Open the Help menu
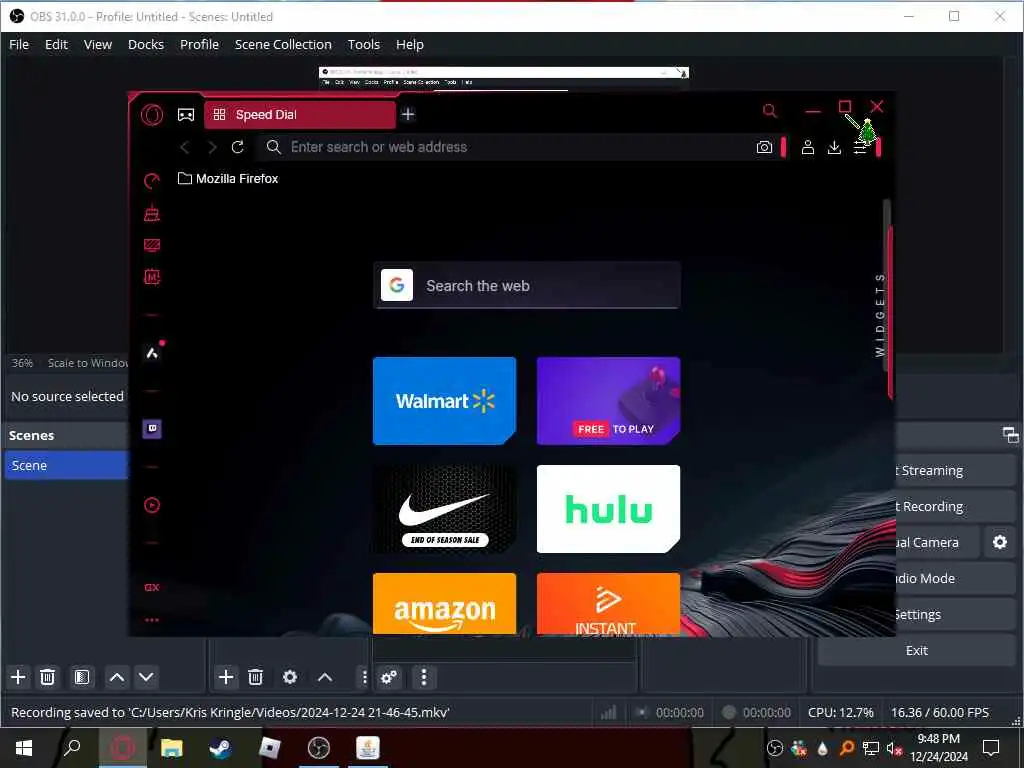Viewport: 1024px width, 768px height. coord(409,44)
